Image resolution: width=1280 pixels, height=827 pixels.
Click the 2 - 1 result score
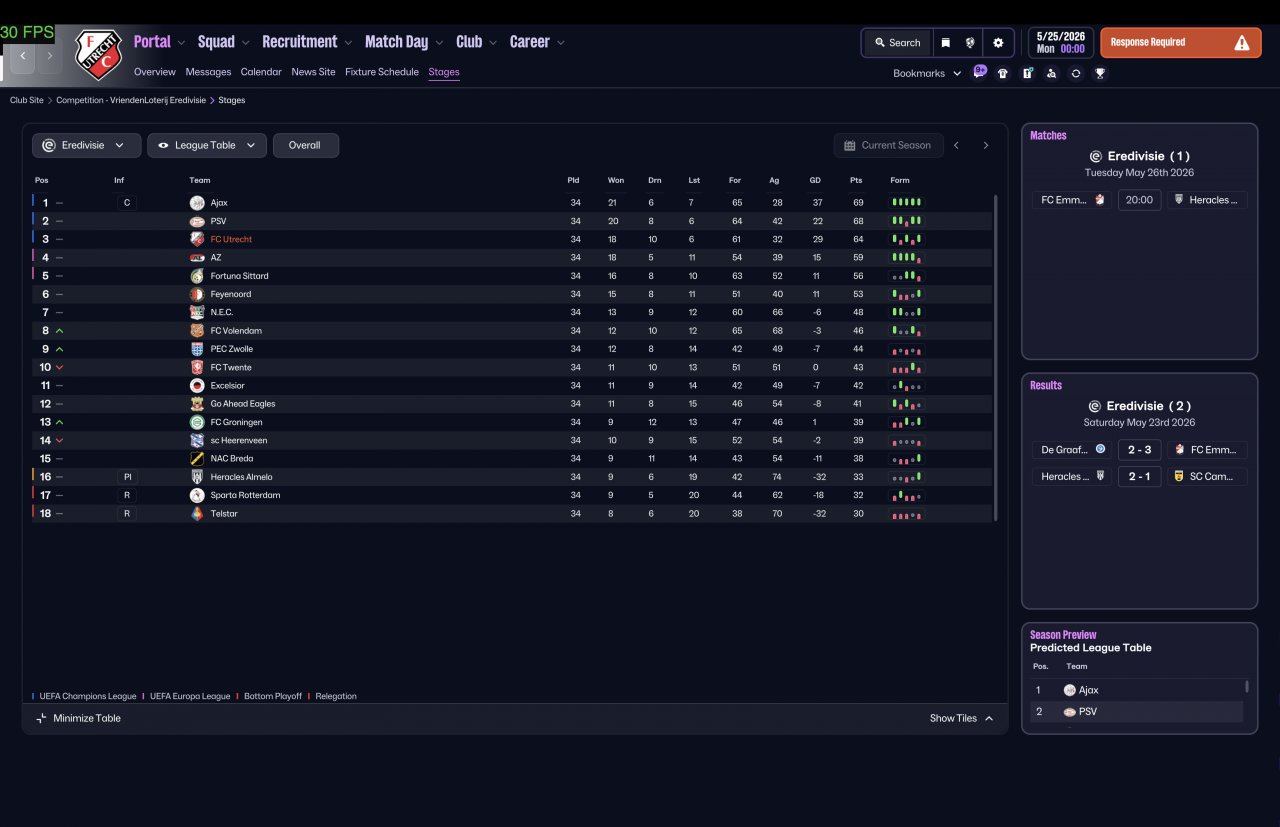[x=1139, y=477]
